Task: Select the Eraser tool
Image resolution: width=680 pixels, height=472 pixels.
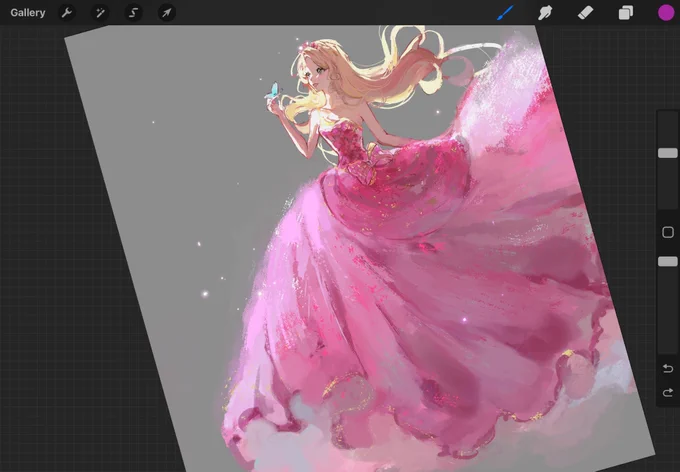Action: click(585, 13)
